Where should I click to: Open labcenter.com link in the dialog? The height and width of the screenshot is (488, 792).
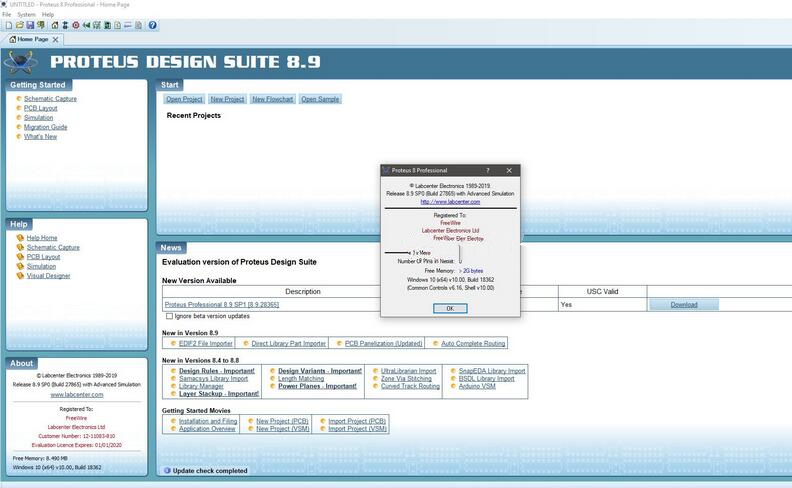click(x=450, y=202)
